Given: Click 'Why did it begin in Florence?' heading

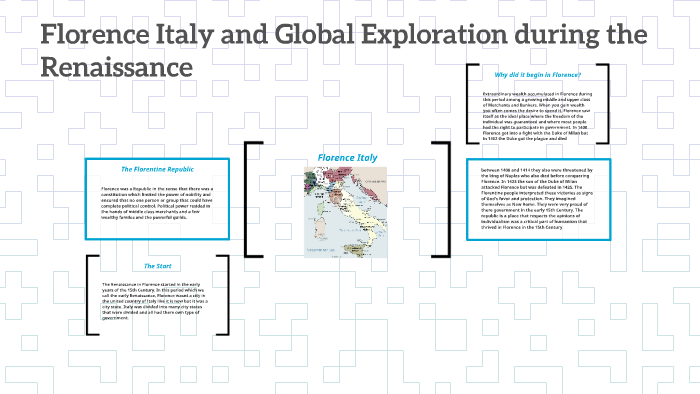Looking at the screenshot, I should [538, 75].
